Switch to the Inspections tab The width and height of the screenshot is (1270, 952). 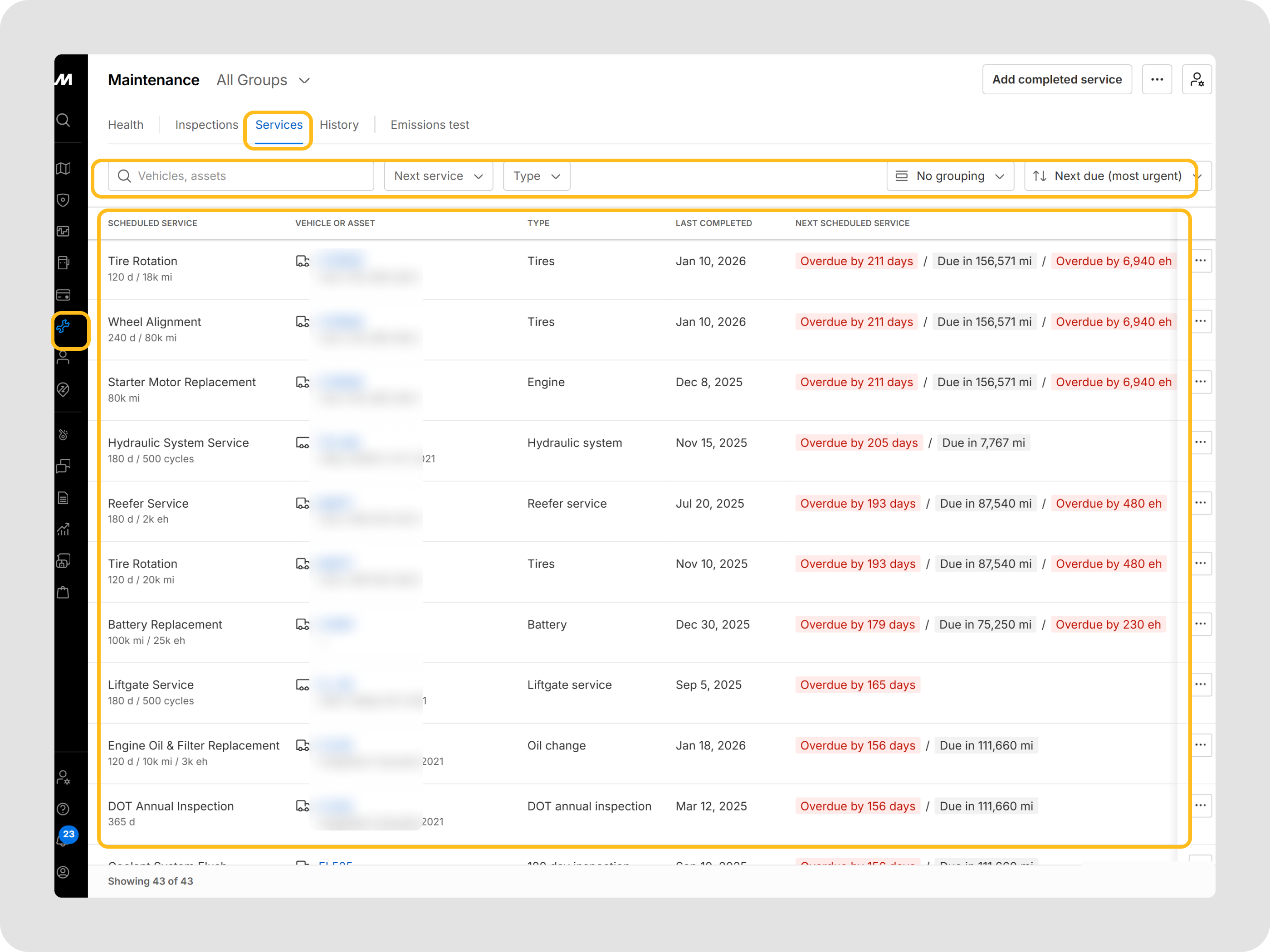(x=207, y=125)
